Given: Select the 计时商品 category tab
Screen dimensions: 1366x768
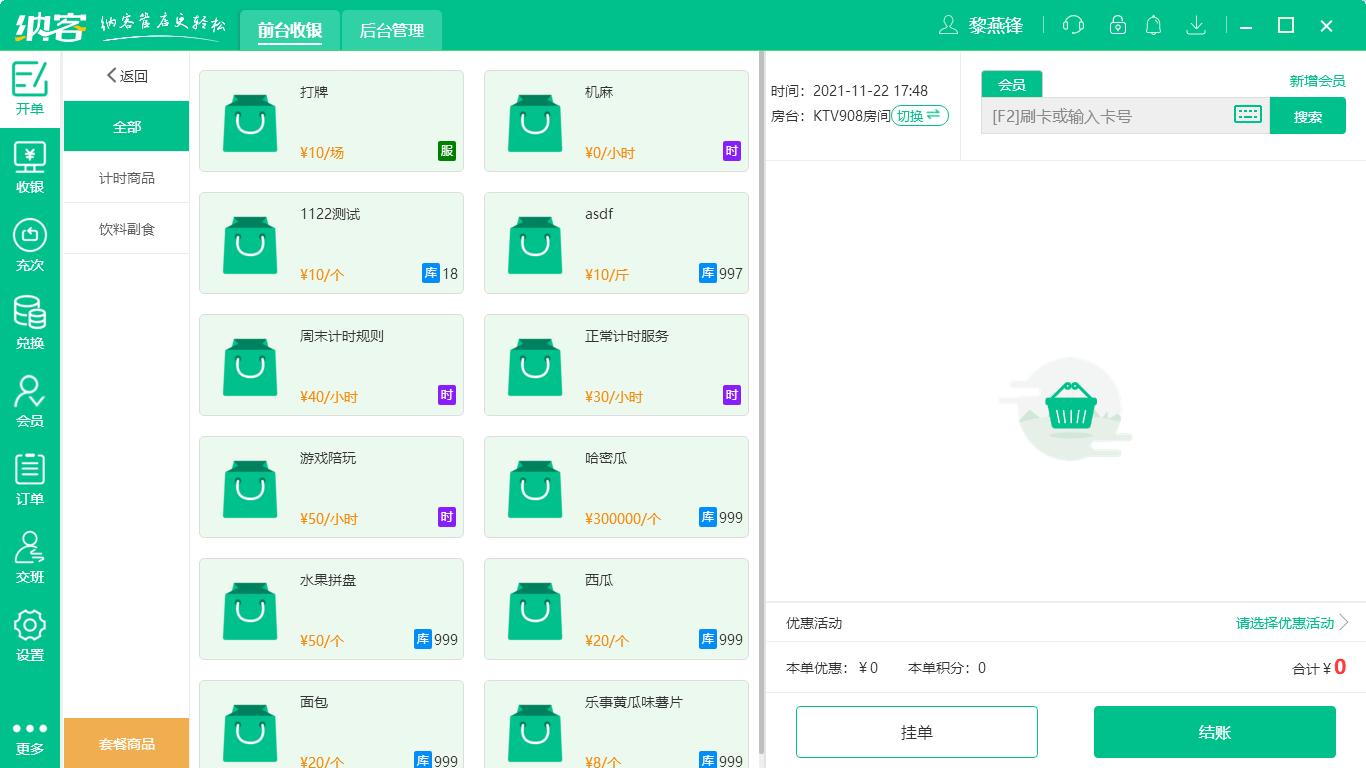Looking at the screenshot, I should click(x=125, y=177).
